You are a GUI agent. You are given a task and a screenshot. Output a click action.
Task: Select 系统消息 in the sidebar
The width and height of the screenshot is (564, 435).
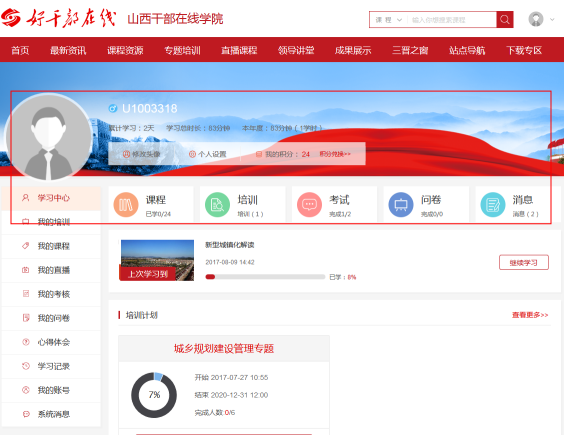(x=51, y=414)
